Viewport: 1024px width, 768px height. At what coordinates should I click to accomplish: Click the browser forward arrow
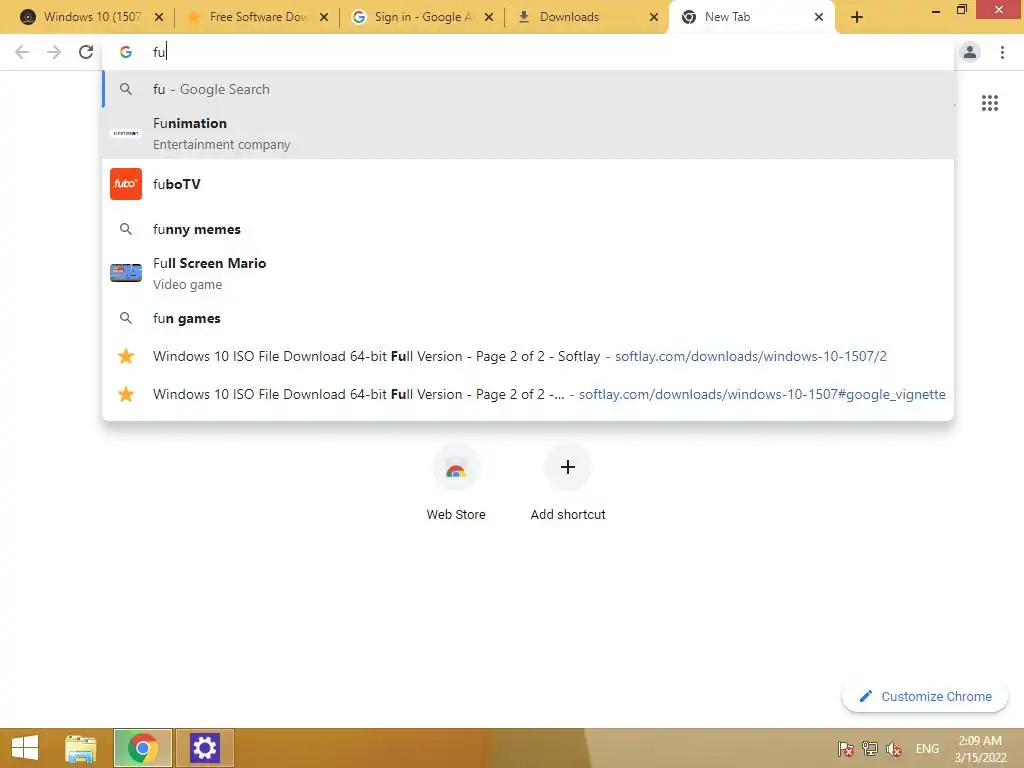(54, 52)
